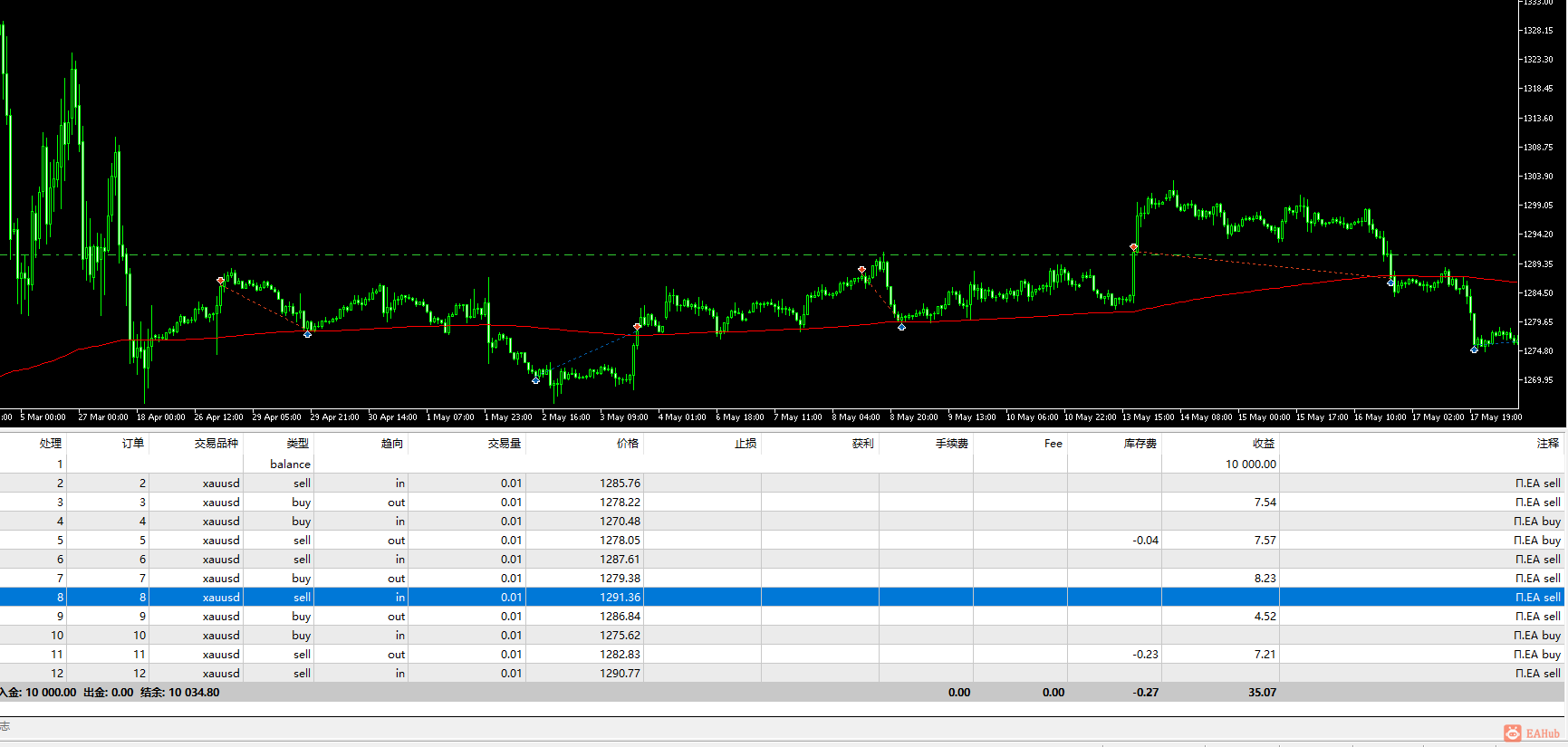
Task: Click the red sell arrow near 13 May 15:00
Action: 1133,247
